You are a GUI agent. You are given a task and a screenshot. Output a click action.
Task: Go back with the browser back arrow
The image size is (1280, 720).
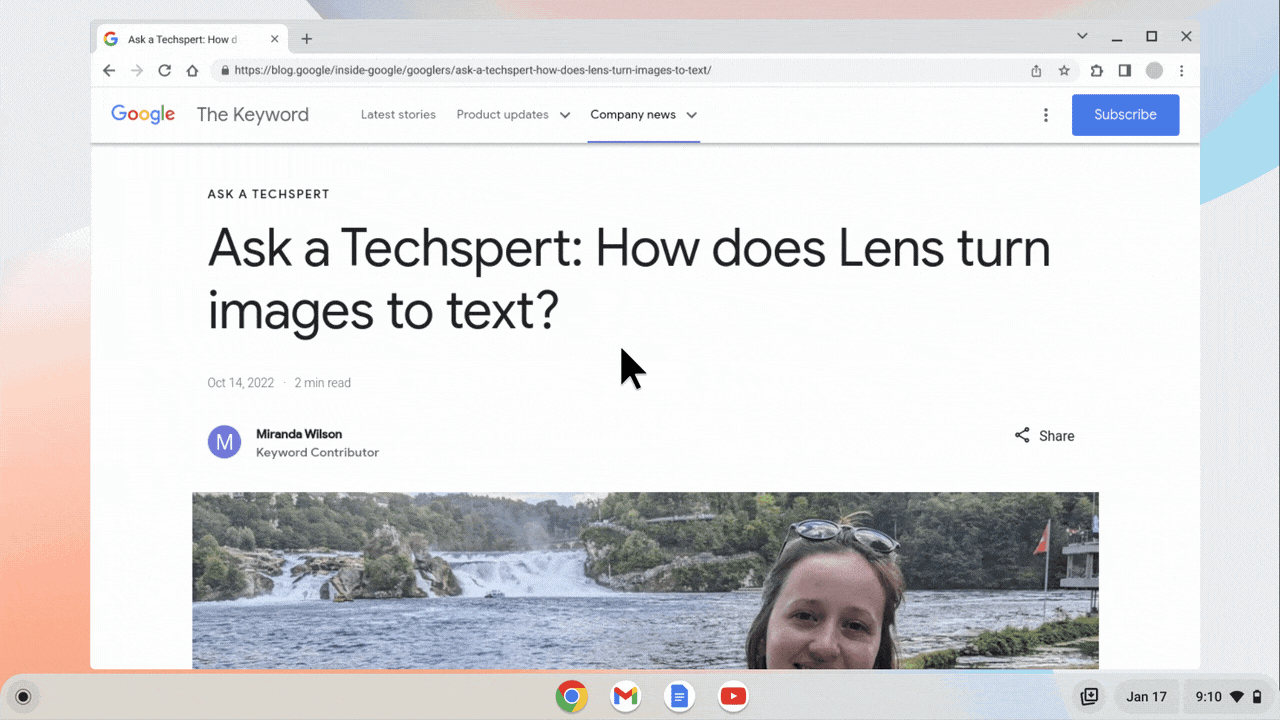(109, 71)
